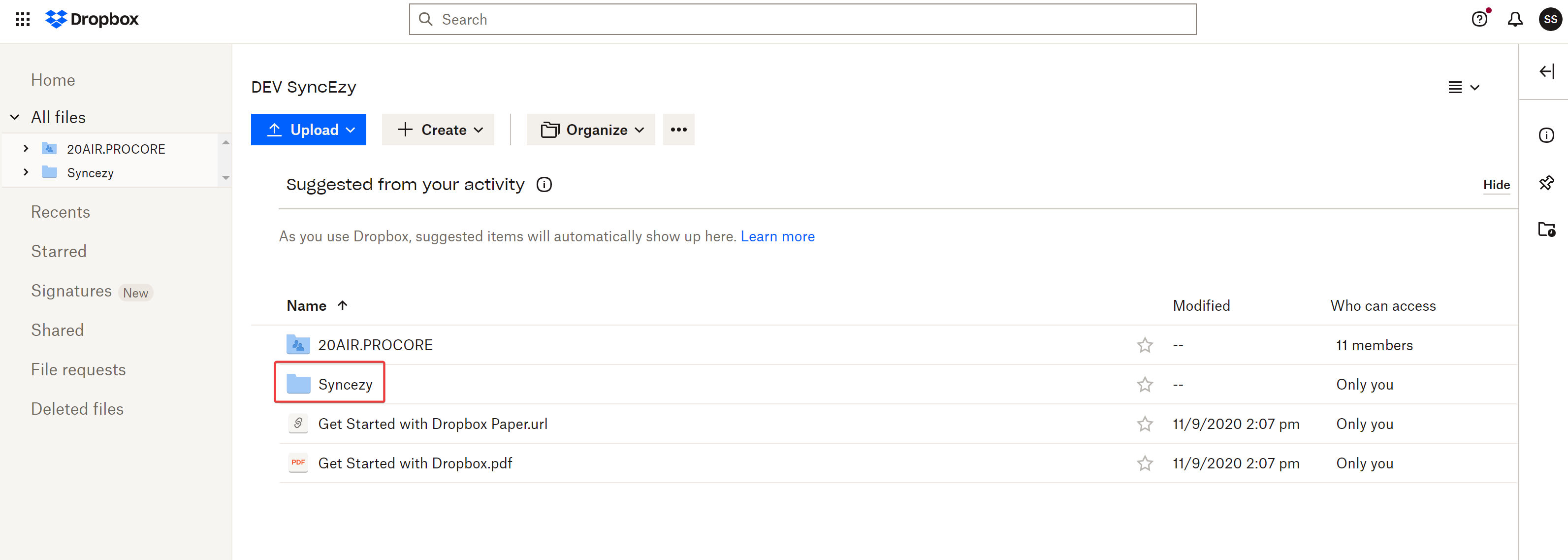The height and width of the screenshot is (560, 1568).
Task: Expand 20AIR.PROCORE in the sidebar tree
Action: (x=26, y=149)
